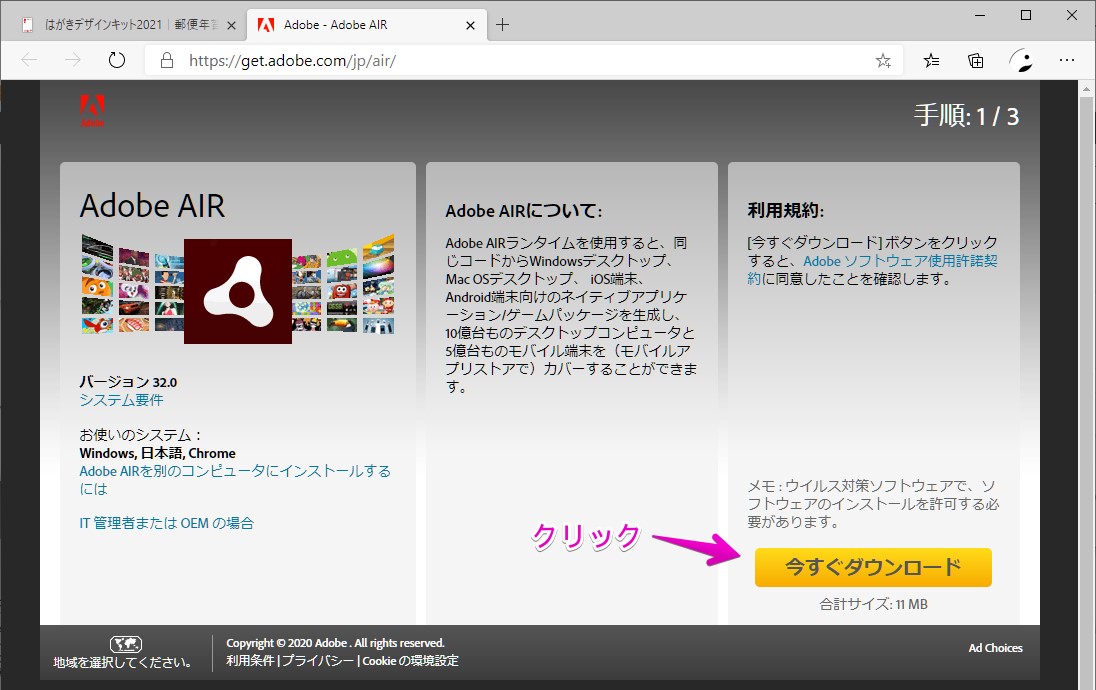Open the システム要件 link
Viewport: 1096px width, 690px height.
coord(122,400)
